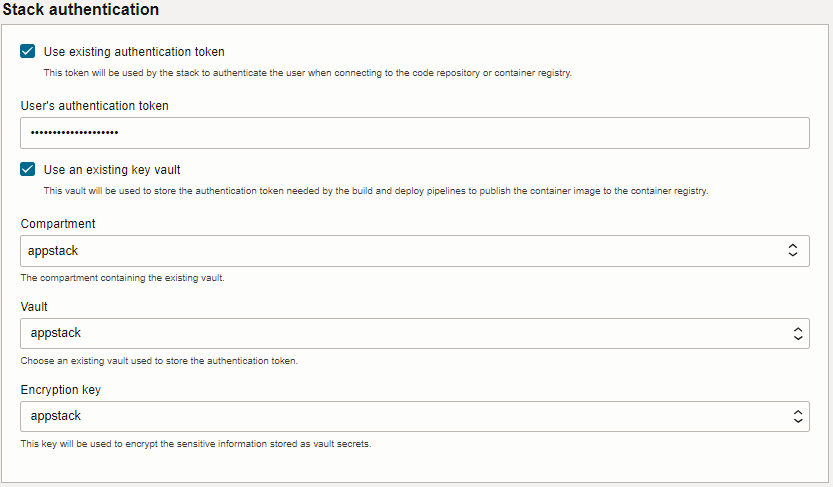This screenshot has height=487, width=833.
Task: Click the help text about compartment containing the vault
Action: tap(122, 278)
